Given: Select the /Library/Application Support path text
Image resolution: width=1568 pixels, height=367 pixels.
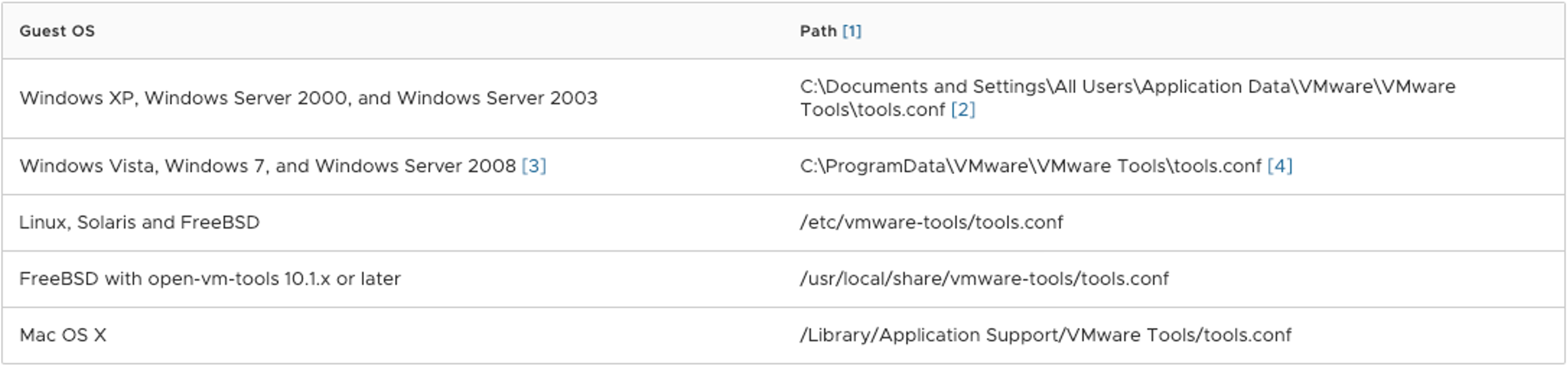Looking at the screenshot, I should pos(1046,335).
